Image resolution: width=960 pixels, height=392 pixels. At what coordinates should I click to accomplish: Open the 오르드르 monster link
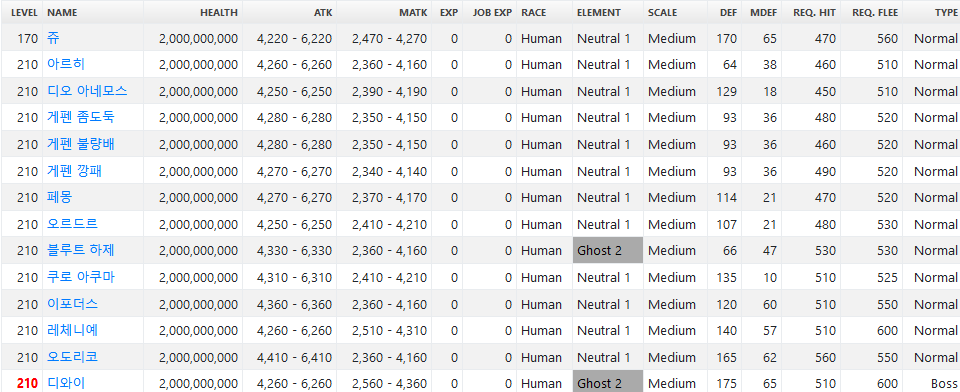pyautogui.click(x=72, y=224)
